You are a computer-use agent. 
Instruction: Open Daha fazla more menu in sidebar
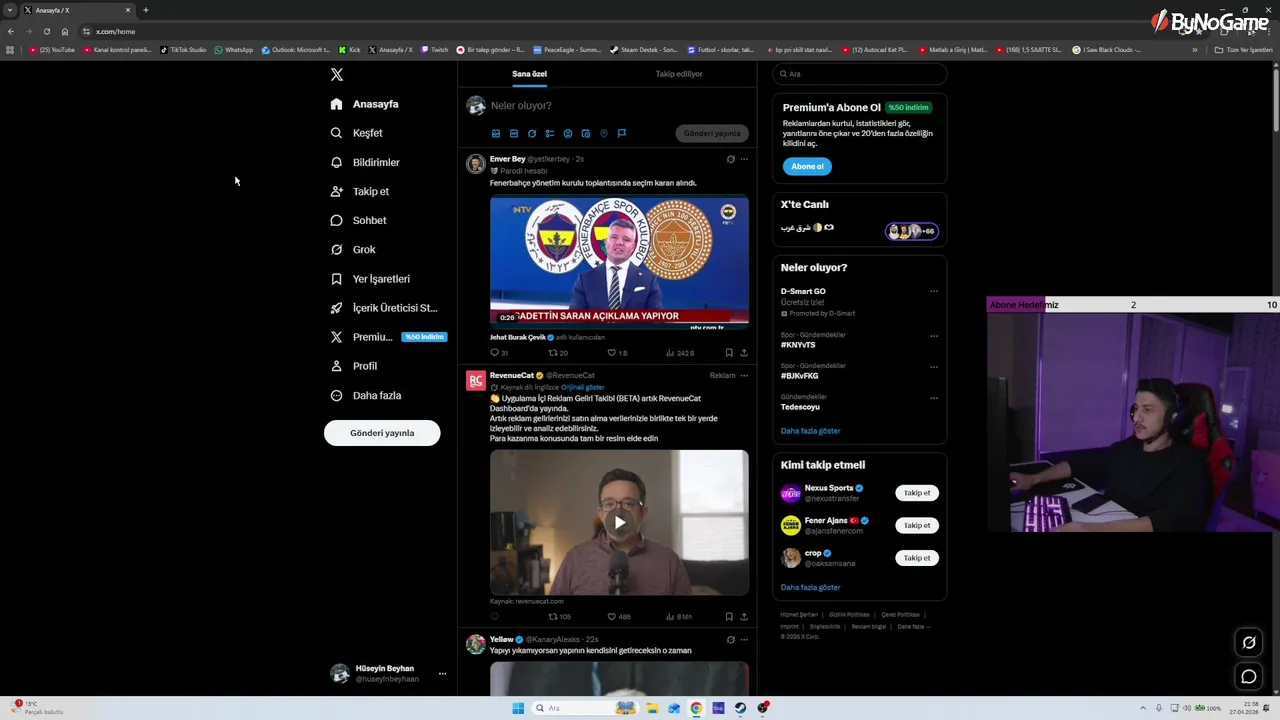click(x=366, y=396)
